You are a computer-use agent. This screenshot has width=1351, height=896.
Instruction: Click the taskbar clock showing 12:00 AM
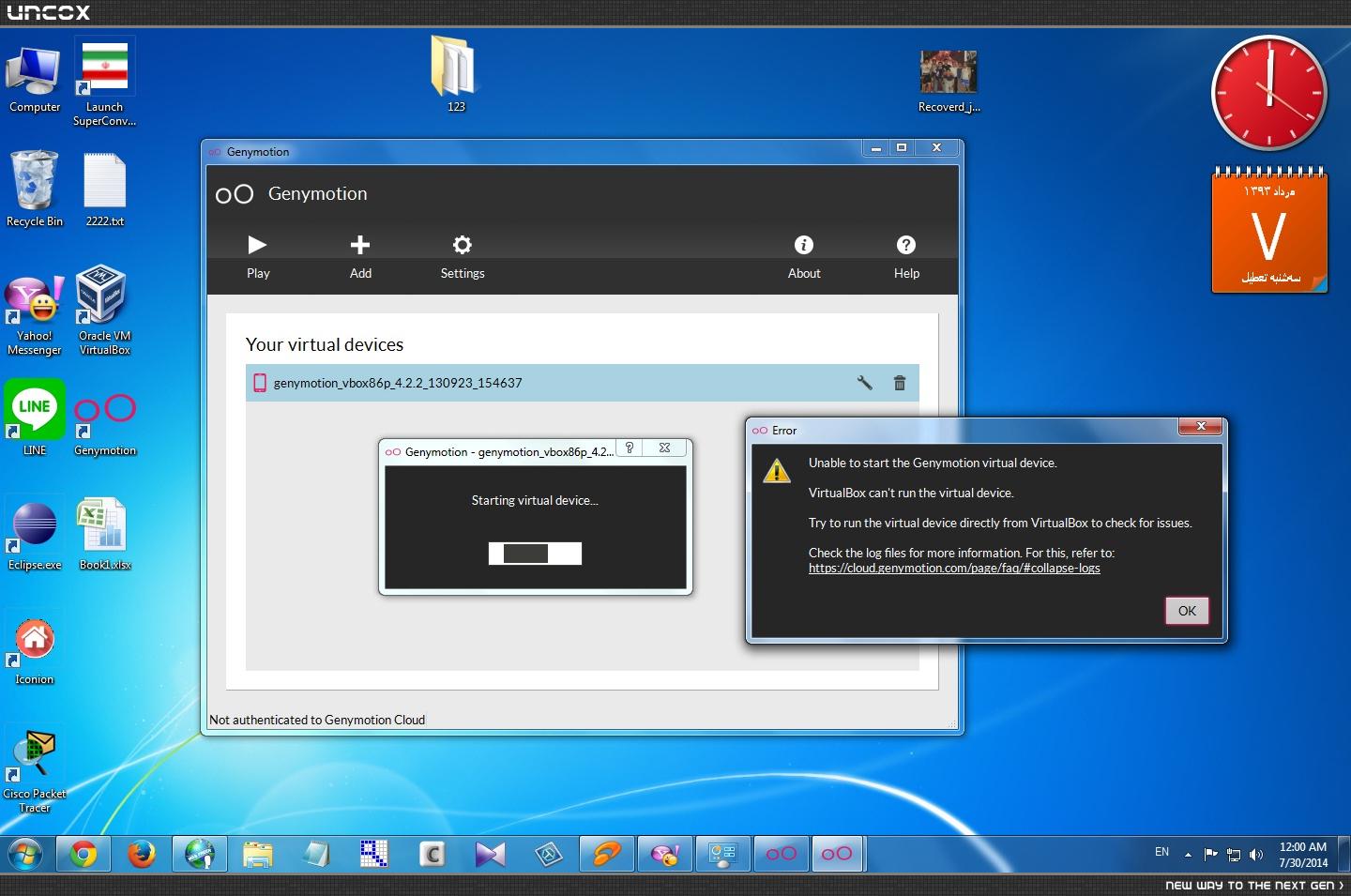click(1303, 855)
